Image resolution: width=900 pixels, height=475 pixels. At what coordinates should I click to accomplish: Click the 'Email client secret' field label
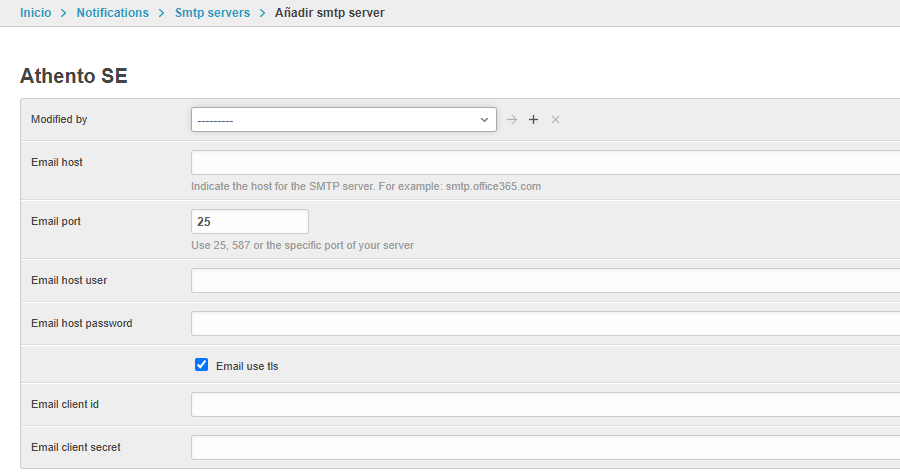tap(76, 447)
